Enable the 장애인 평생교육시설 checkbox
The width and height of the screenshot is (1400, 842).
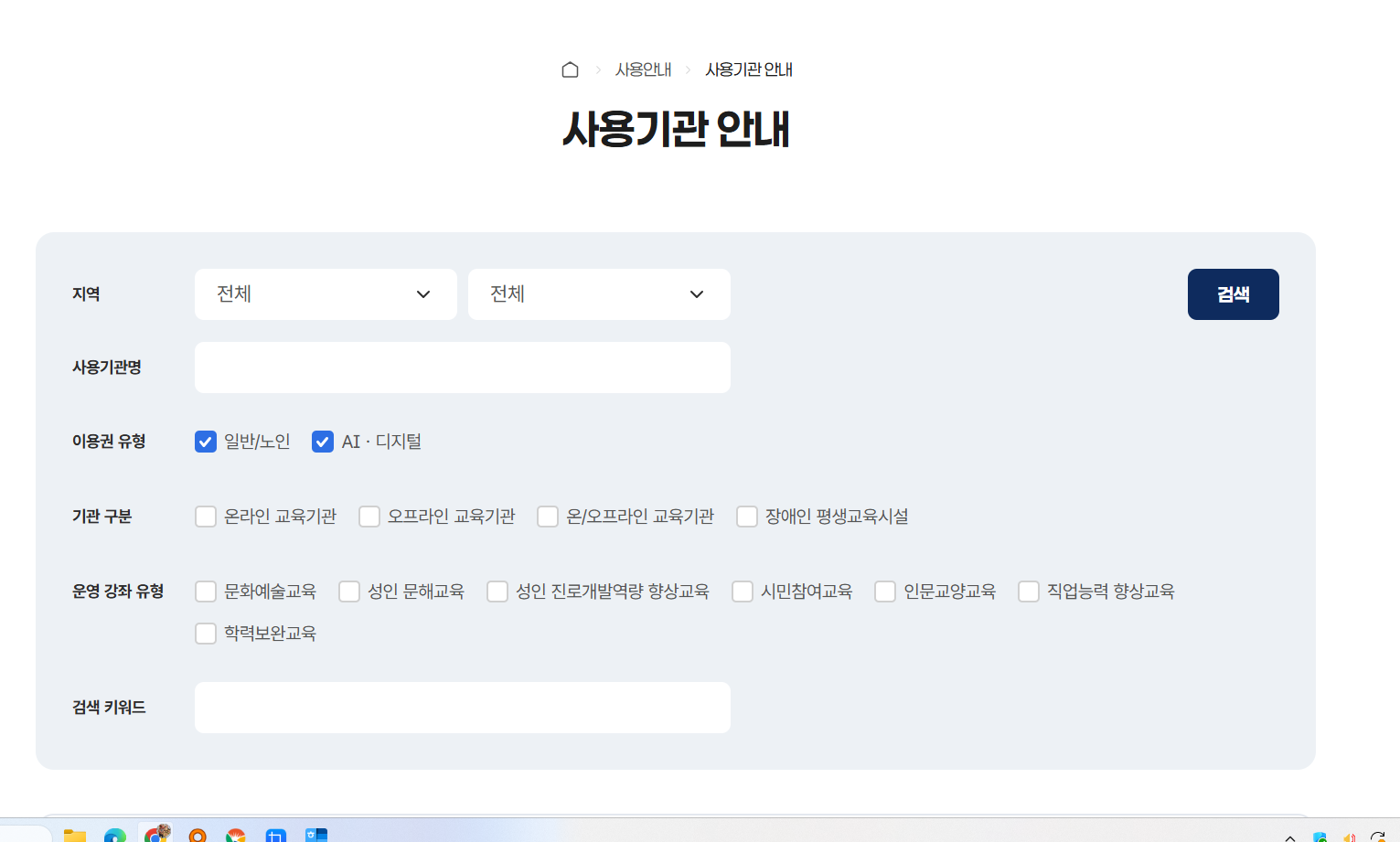pos(746,516)
